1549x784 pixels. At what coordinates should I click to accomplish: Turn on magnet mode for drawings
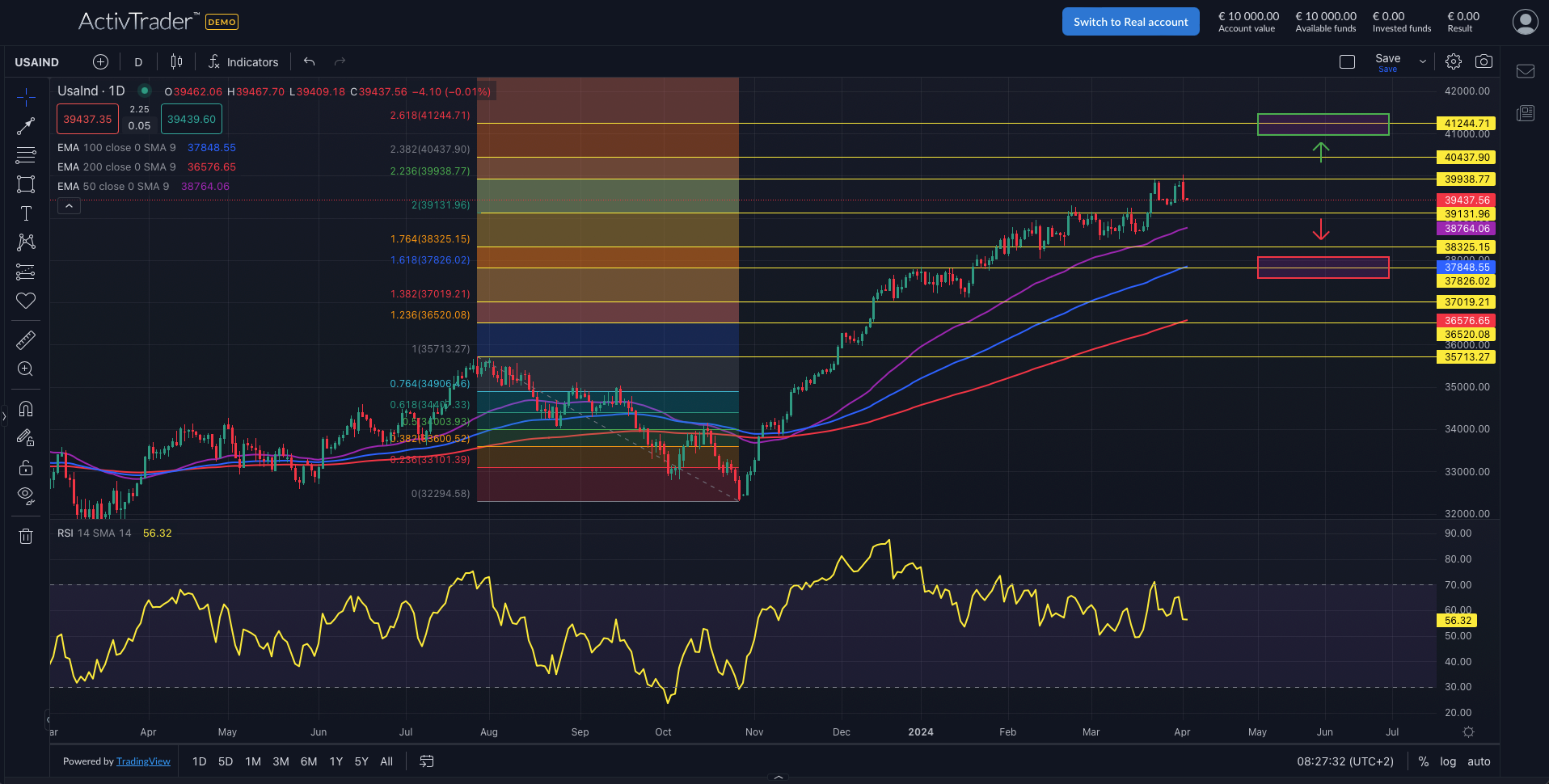click(x=26, y=409)
